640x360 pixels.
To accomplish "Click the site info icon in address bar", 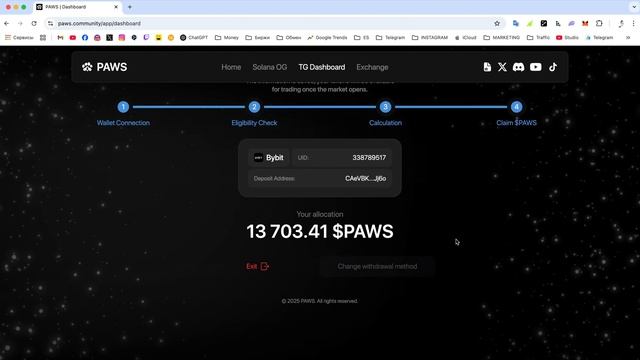I will (x=50, y=24).
